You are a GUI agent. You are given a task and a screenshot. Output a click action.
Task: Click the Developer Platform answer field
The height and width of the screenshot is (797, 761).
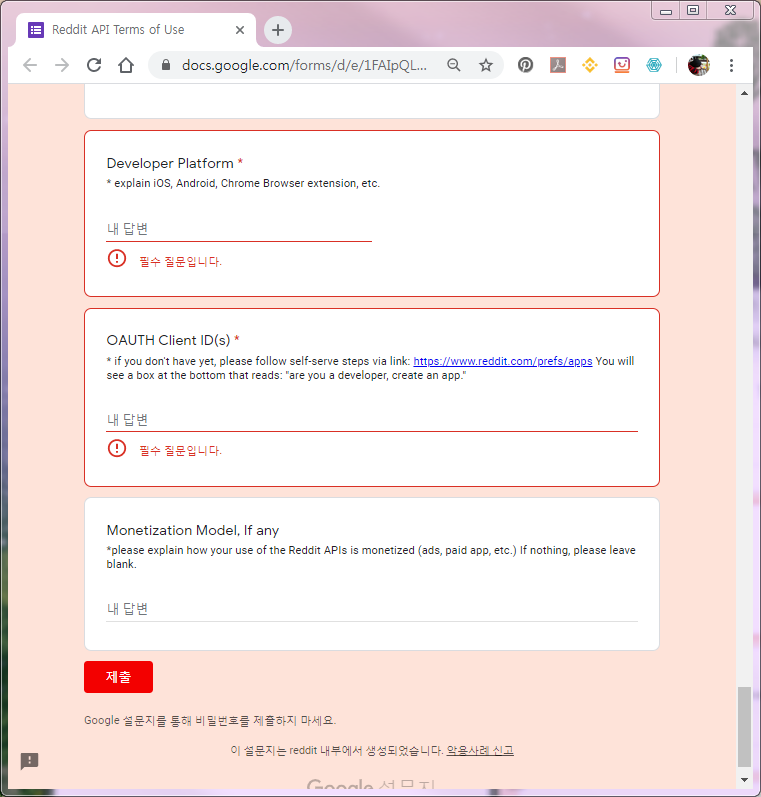coord(239,229)
